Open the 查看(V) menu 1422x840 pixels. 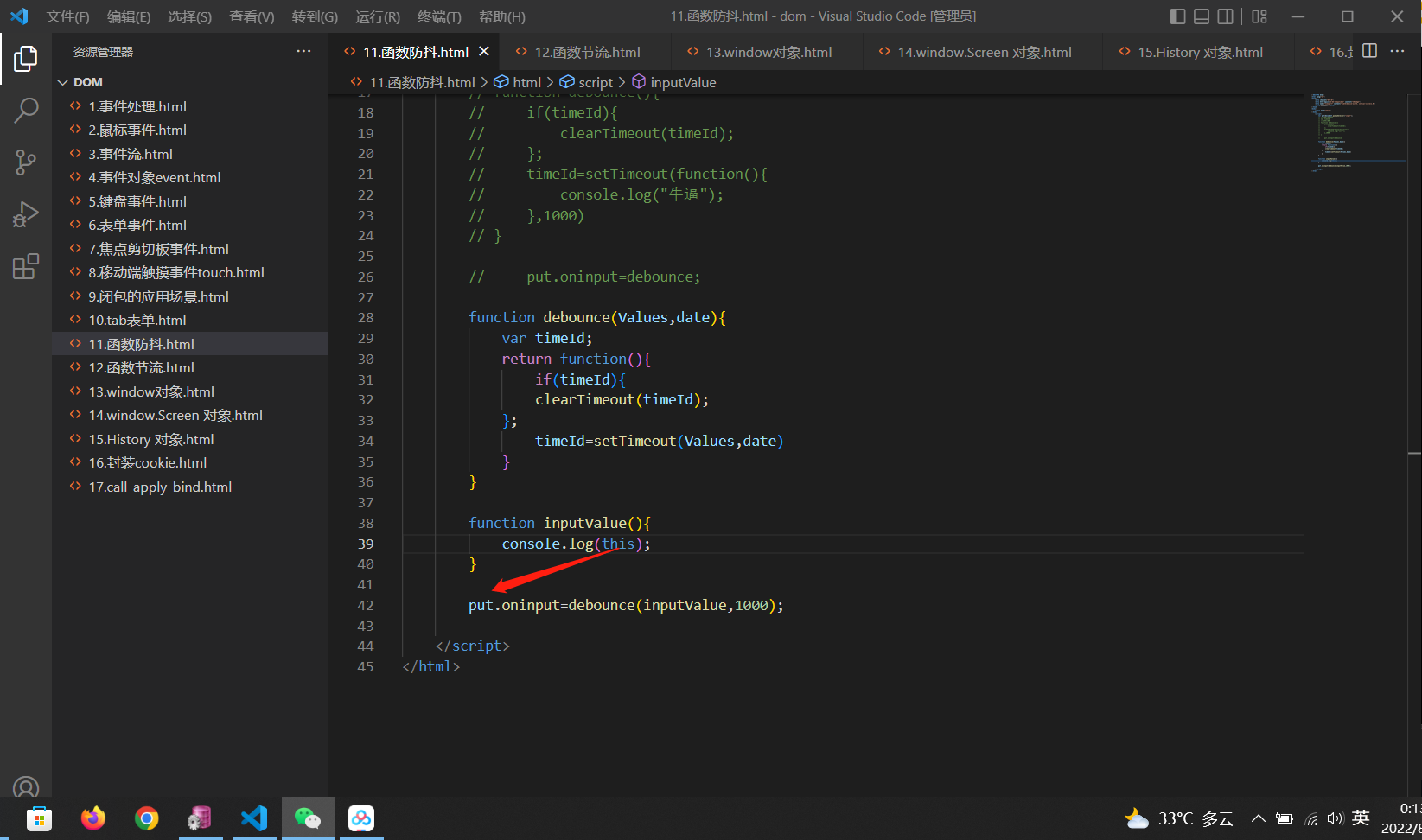(252, 17)
